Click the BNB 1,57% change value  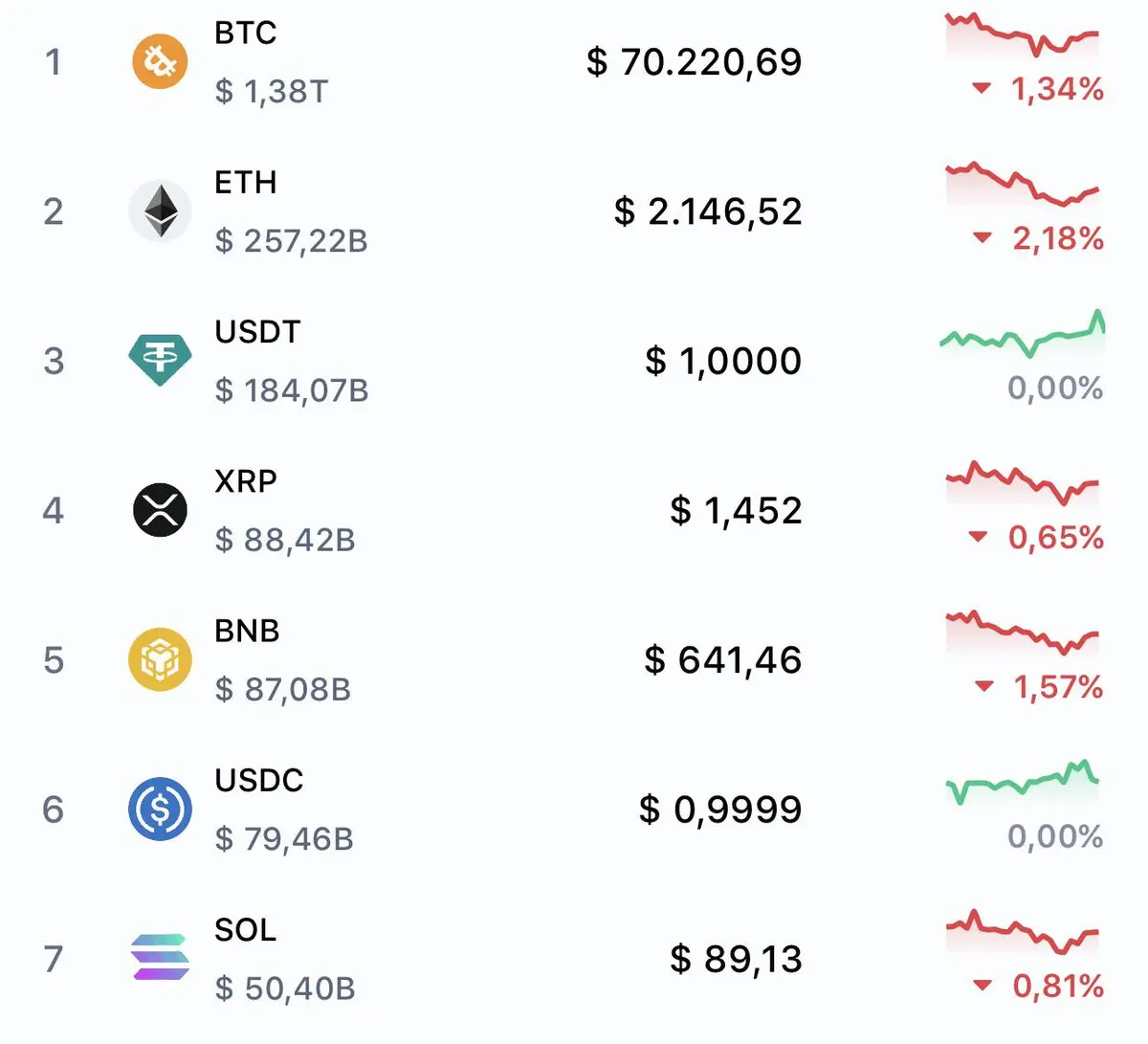pyautogui.click(x=1058, y=687)
